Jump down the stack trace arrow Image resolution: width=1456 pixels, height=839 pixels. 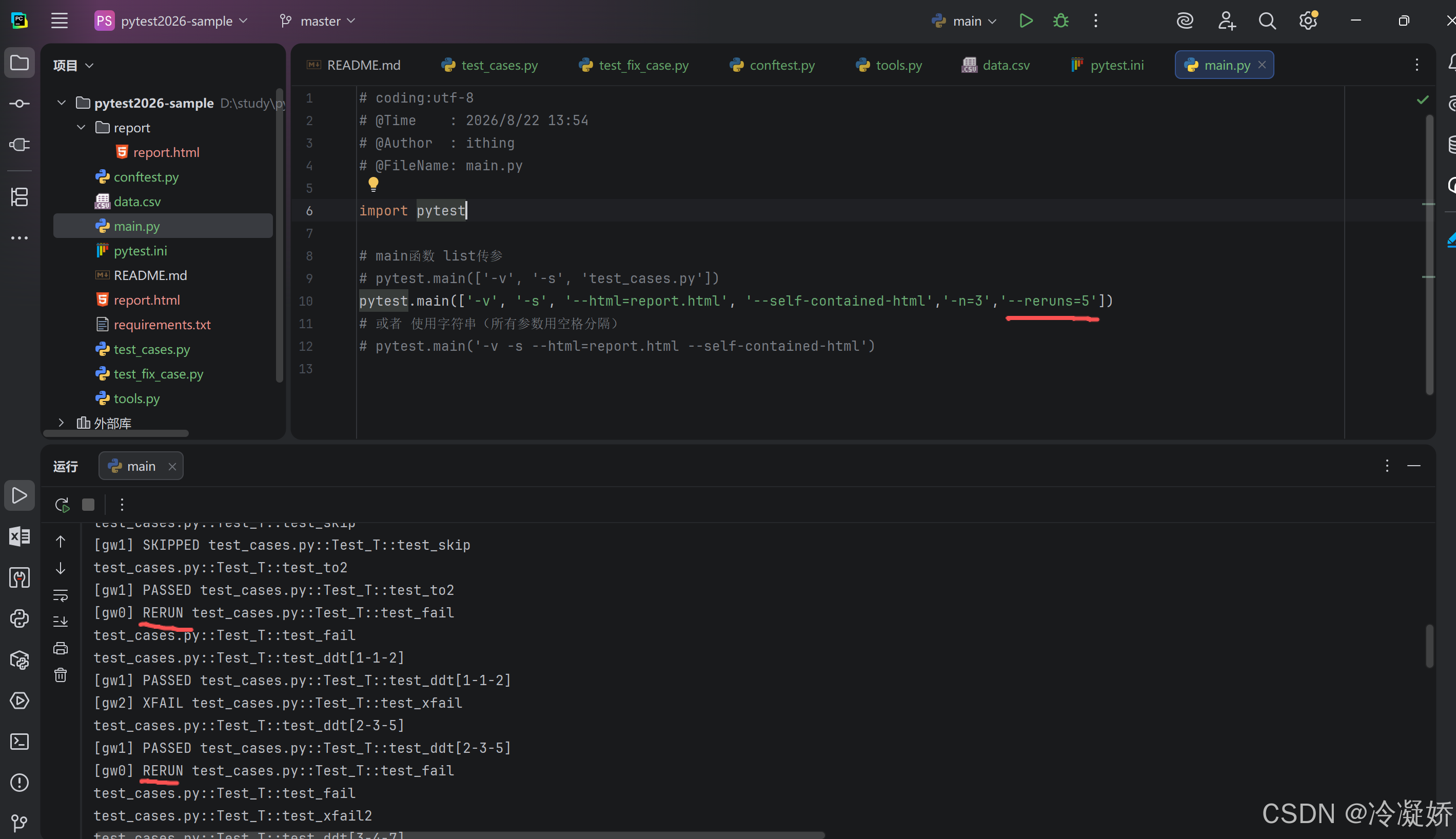pyautogui.click(x=61, y=569)
